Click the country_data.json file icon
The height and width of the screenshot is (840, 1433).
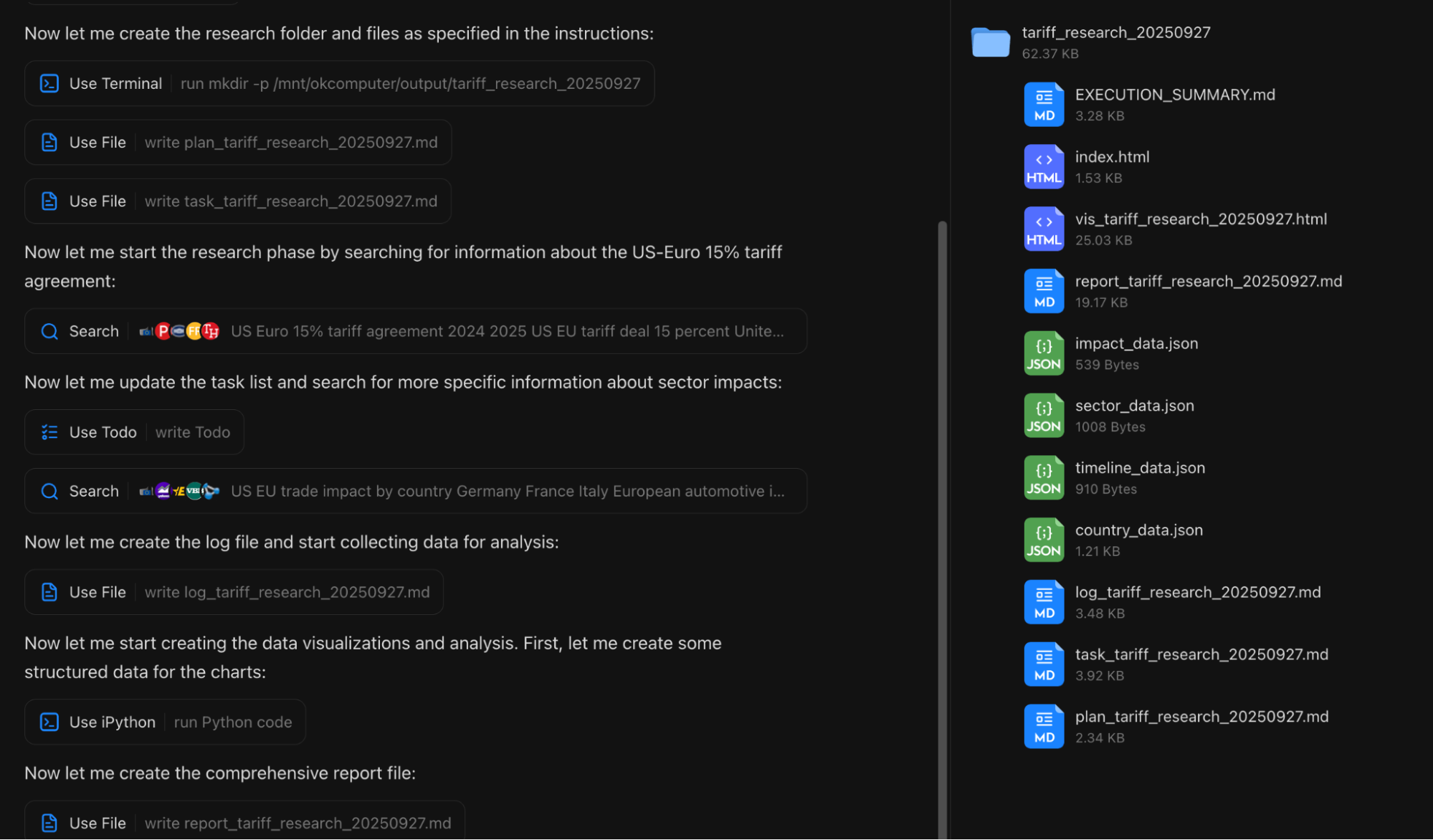click(x=1044, y=540)
